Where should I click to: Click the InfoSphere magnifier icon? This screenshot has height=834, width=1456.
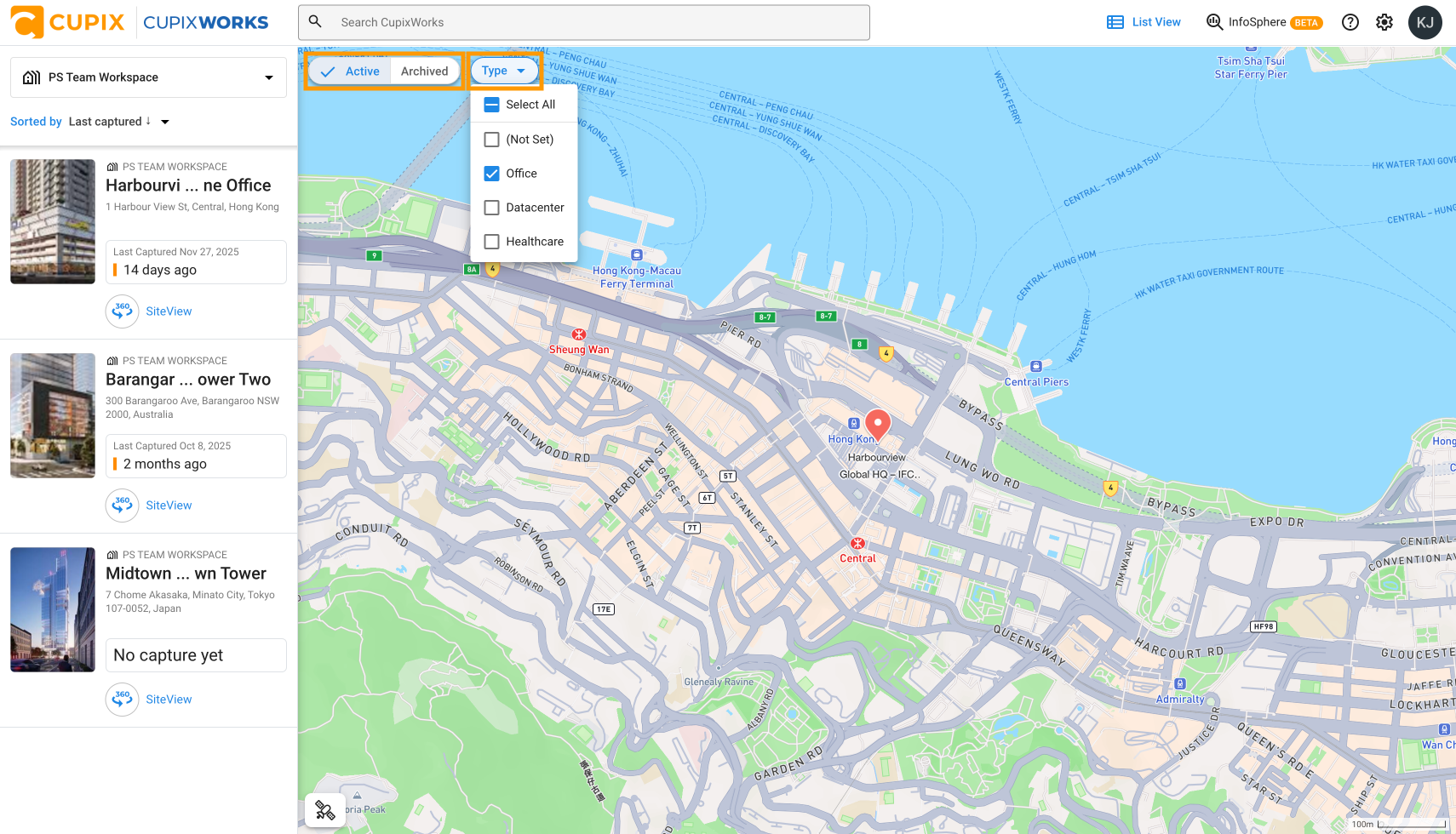click(1215, 22)
